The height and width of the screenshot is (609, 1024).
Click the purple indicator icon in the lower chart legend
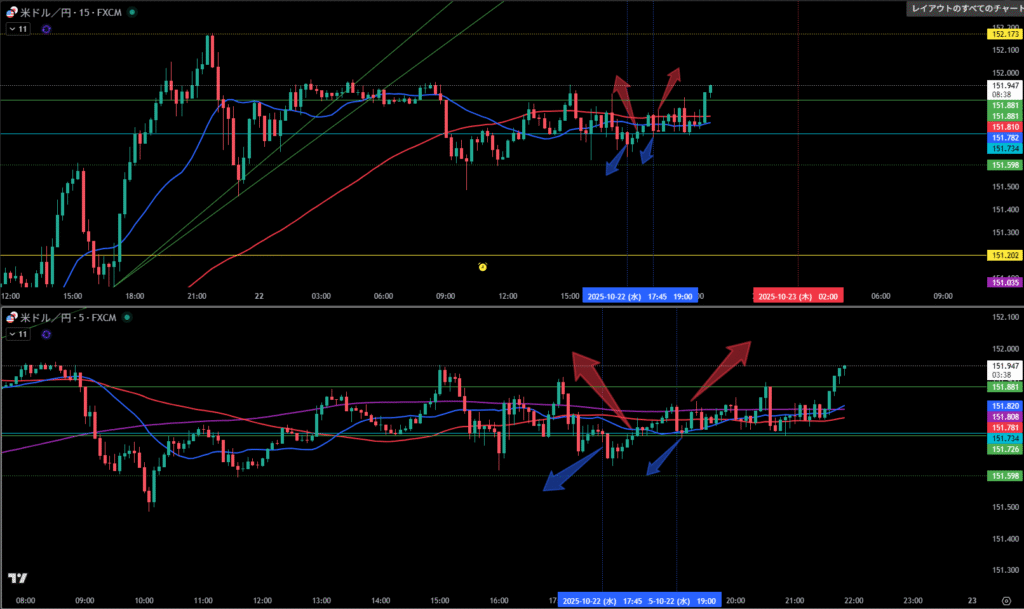click(47, 333)
